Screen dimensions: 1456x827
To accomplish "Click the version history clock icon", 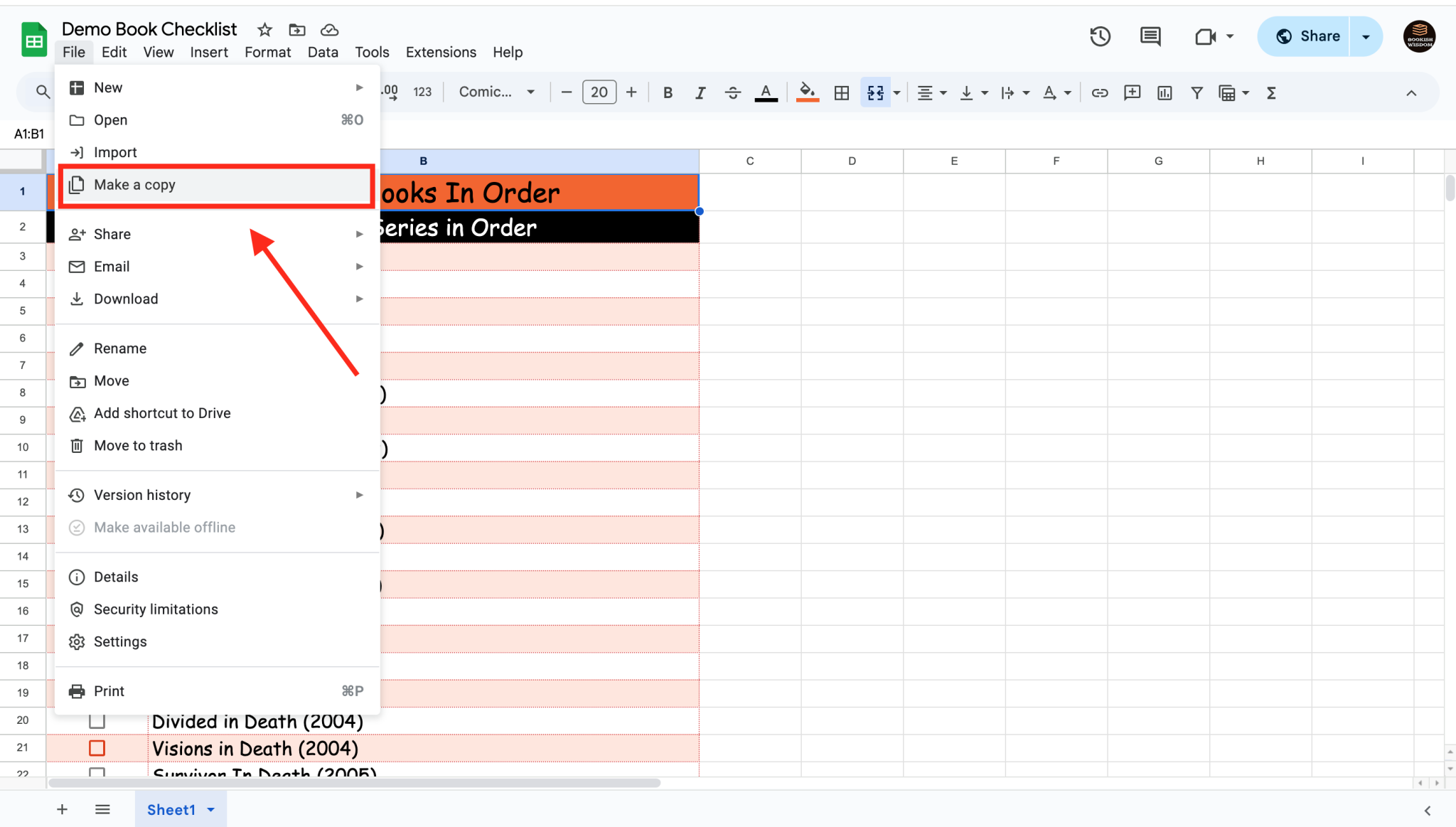I will pos(1100,36).
